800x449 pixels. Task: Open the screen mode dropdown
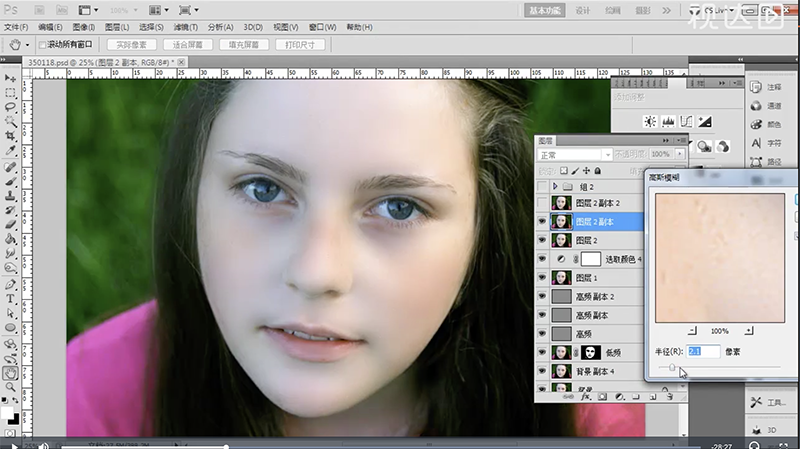189,10
